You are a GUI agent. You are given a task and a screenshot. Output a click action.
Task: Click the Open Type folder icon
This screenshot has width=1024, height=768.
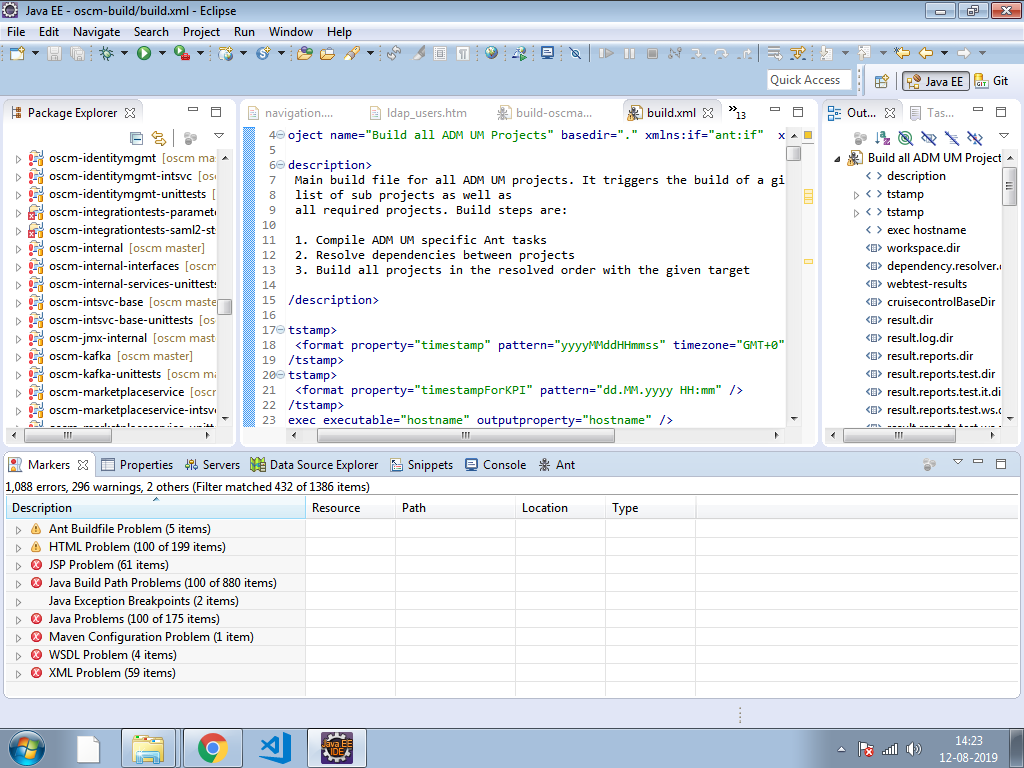click(304, 54)
